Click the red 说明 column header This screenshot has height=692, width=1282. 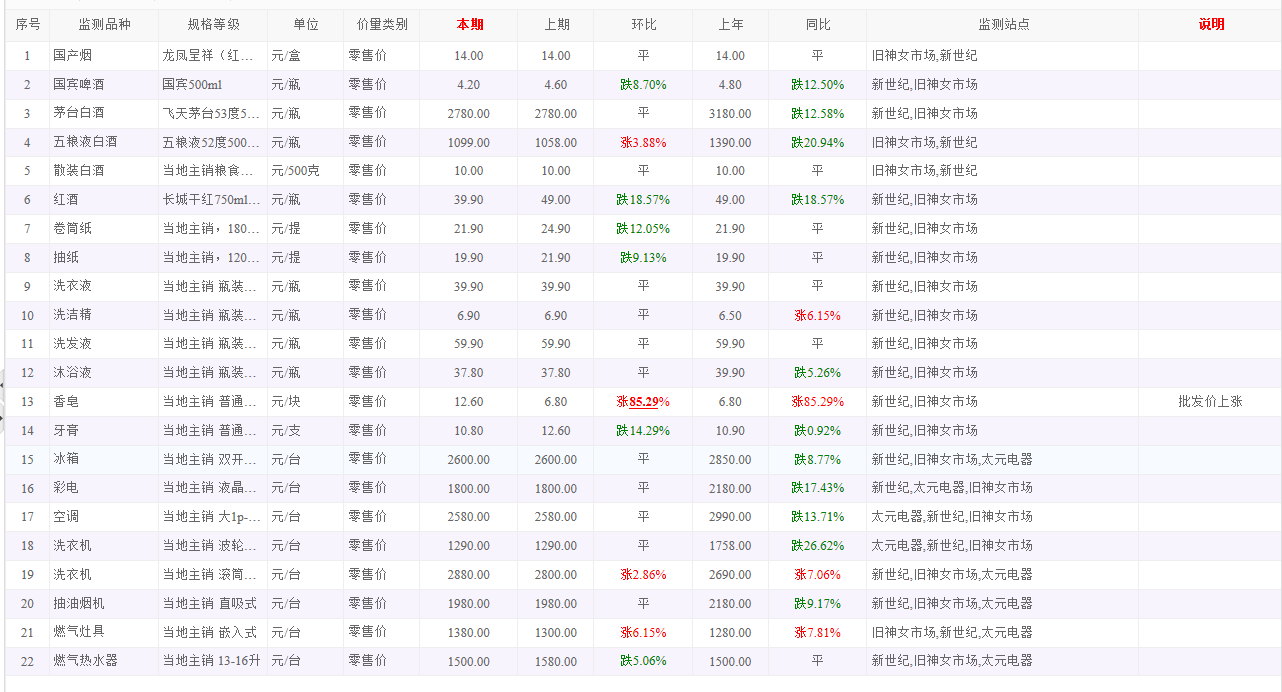(x=1211, y=25)
